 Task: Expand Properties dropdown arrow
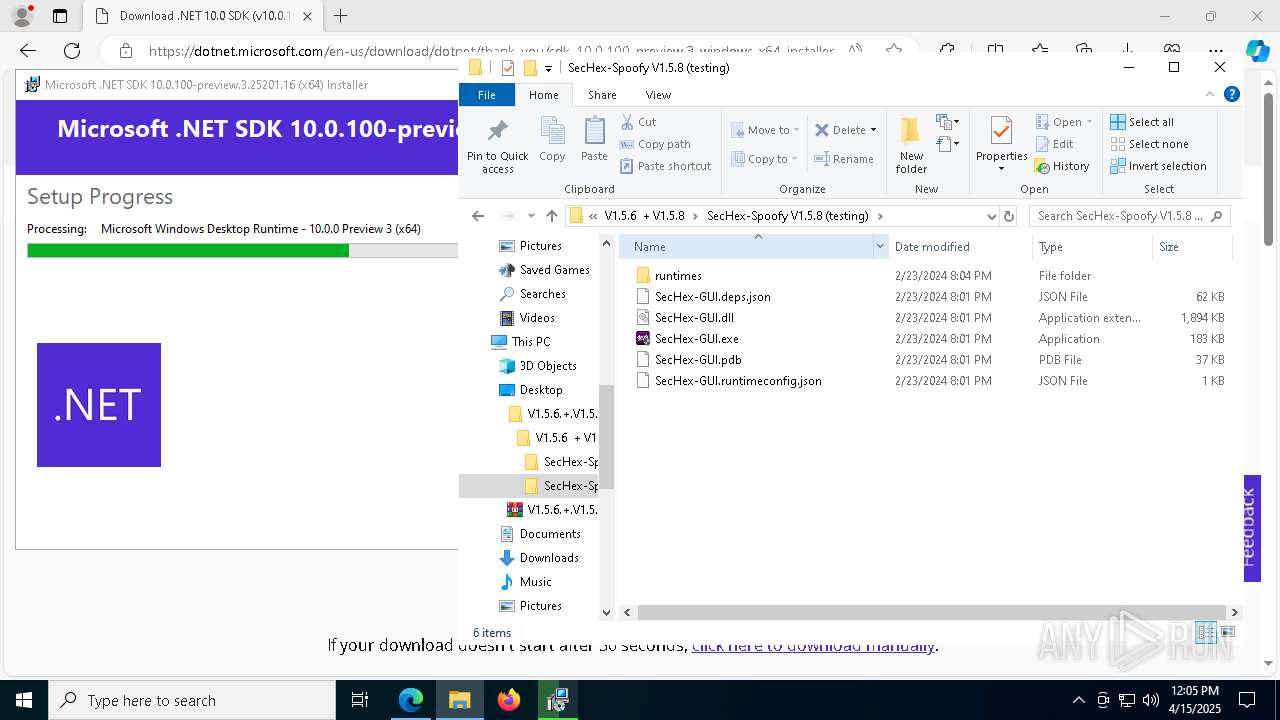pos(1001,168)
